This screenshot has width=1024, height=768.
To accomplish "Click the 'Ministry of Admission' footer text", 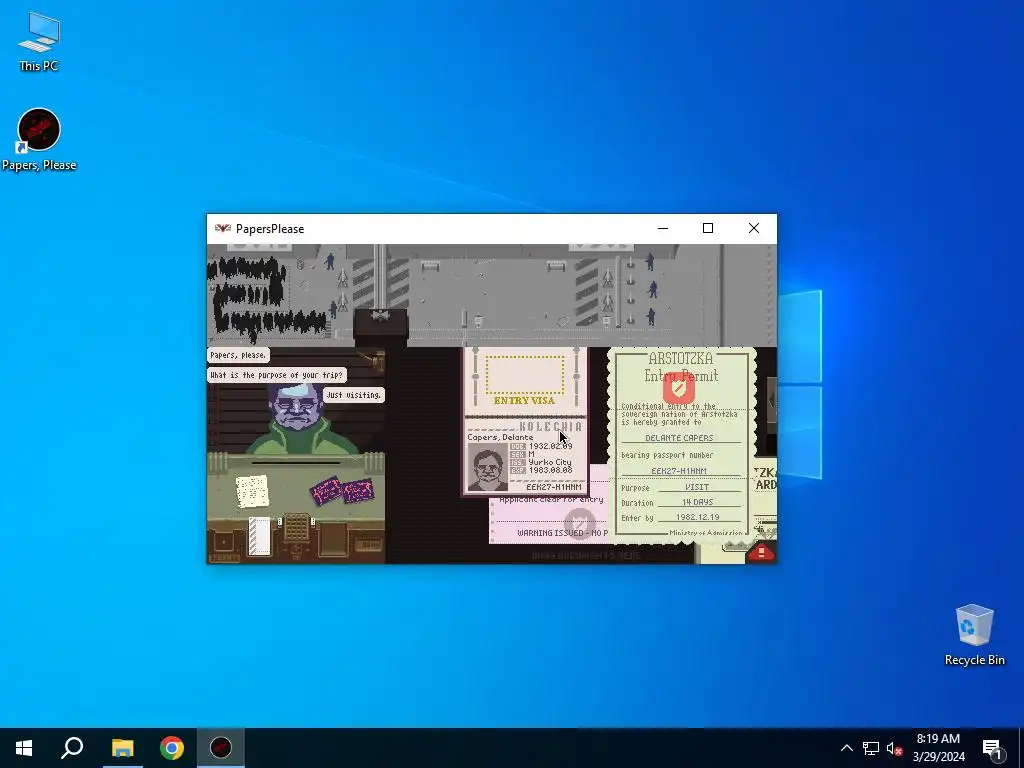I will (x=706, y=533).
